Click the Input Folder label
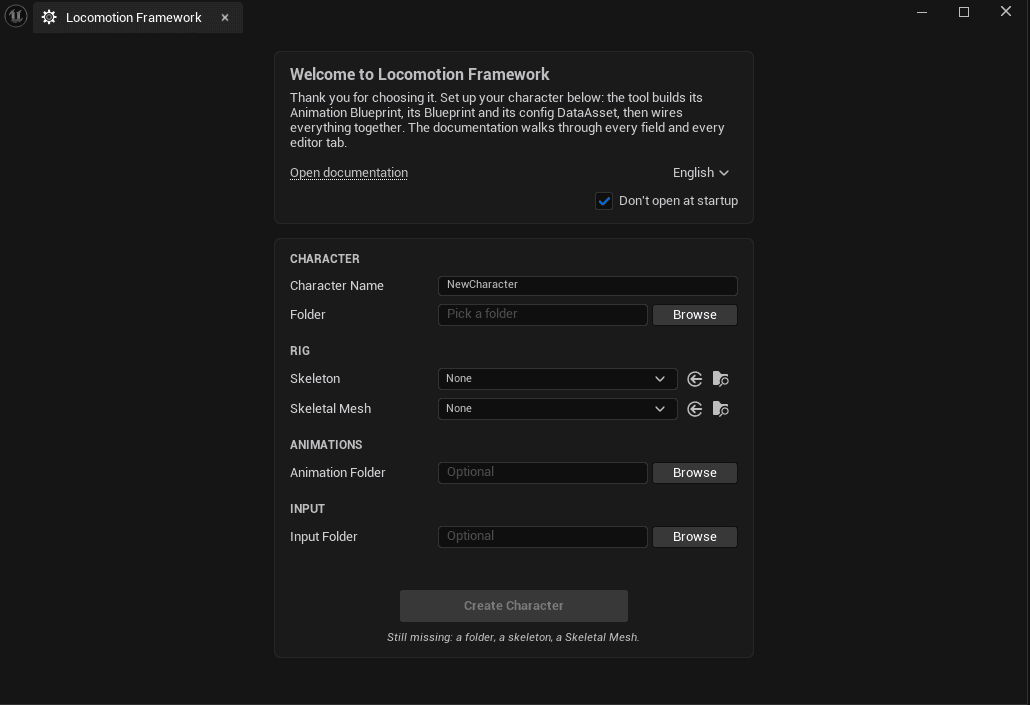The image size is (1030, 705). pos(323,537)
